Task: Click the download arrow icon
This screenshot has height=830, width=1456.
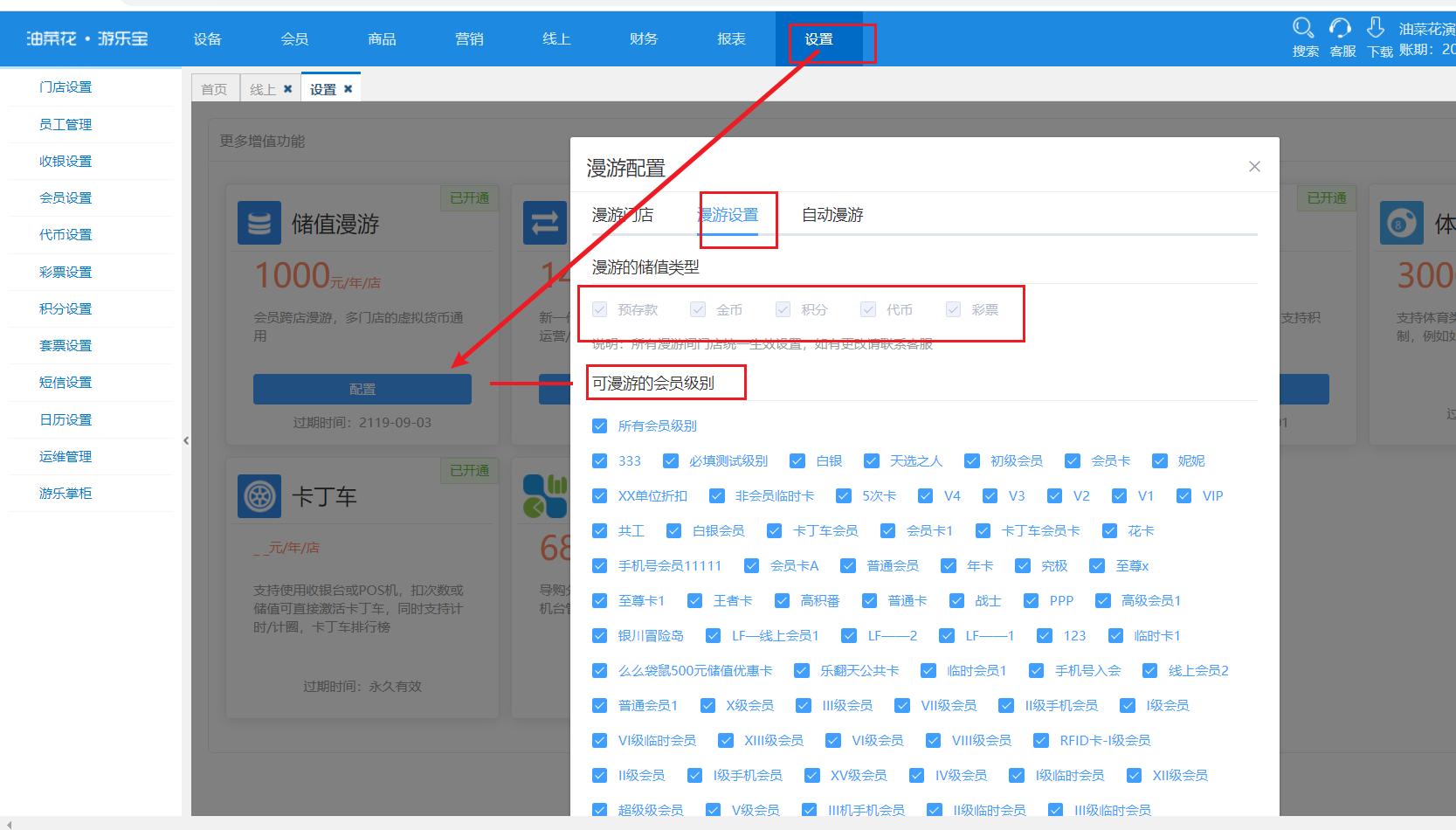Action: [x=1376, y=28]
